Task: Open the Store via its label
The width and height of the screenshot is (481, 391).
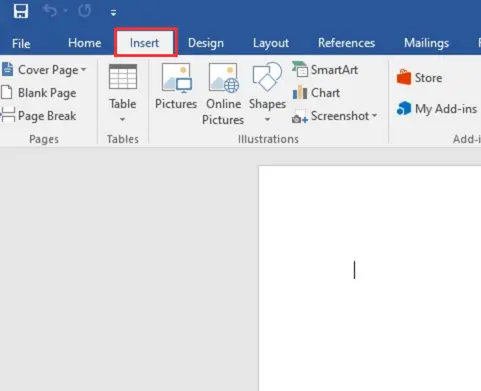Action: (428, 78)
